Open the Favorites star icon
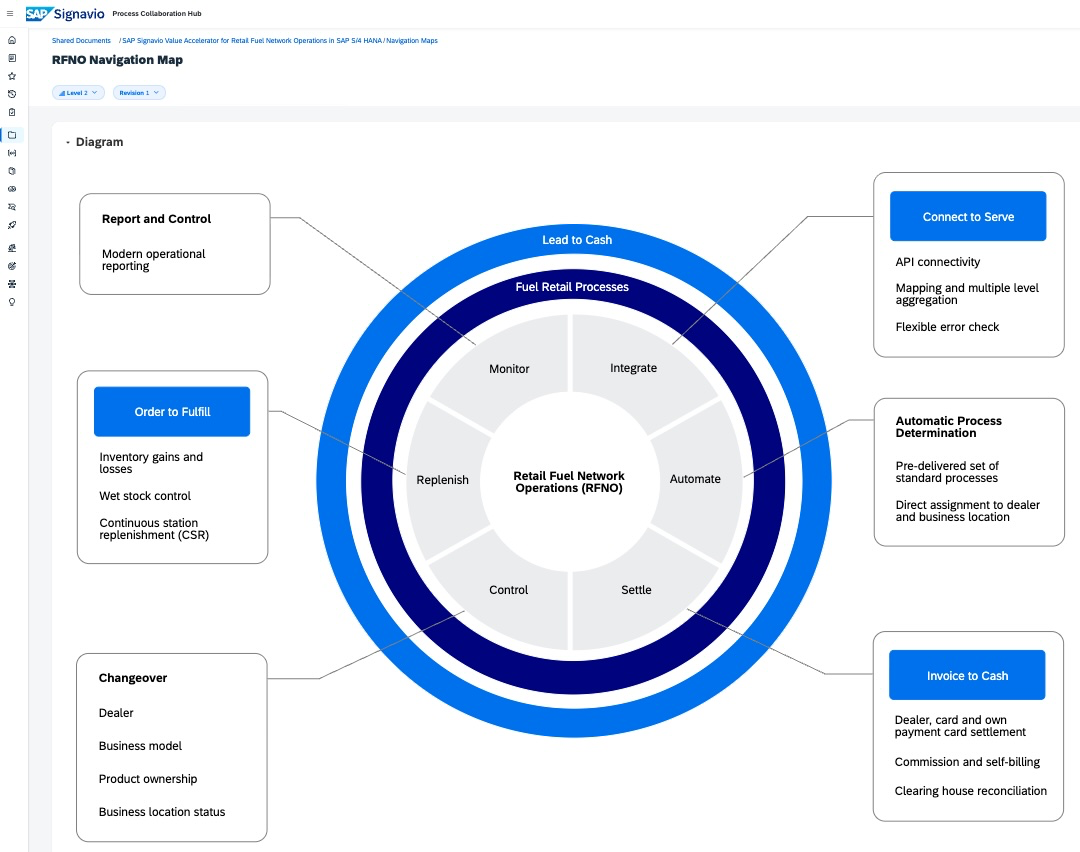 [x=12, y=76]
